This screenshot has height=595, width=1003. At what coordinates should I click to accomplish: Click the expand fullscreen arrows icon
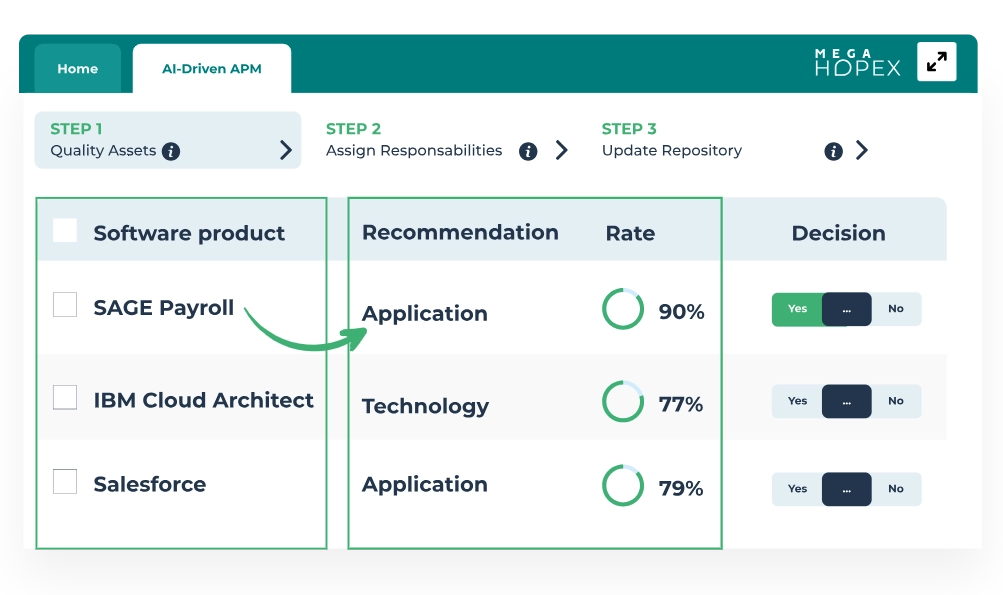pos(936,62)
